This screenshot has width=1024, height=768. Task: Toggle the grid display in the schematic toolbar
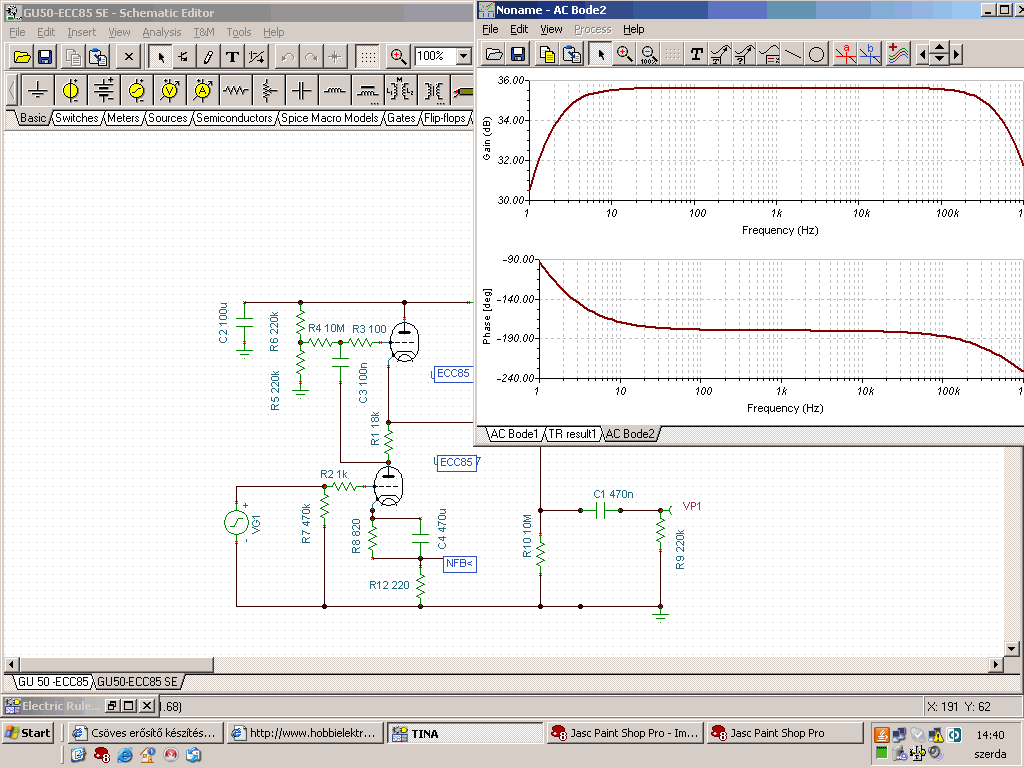coord(368,57)
